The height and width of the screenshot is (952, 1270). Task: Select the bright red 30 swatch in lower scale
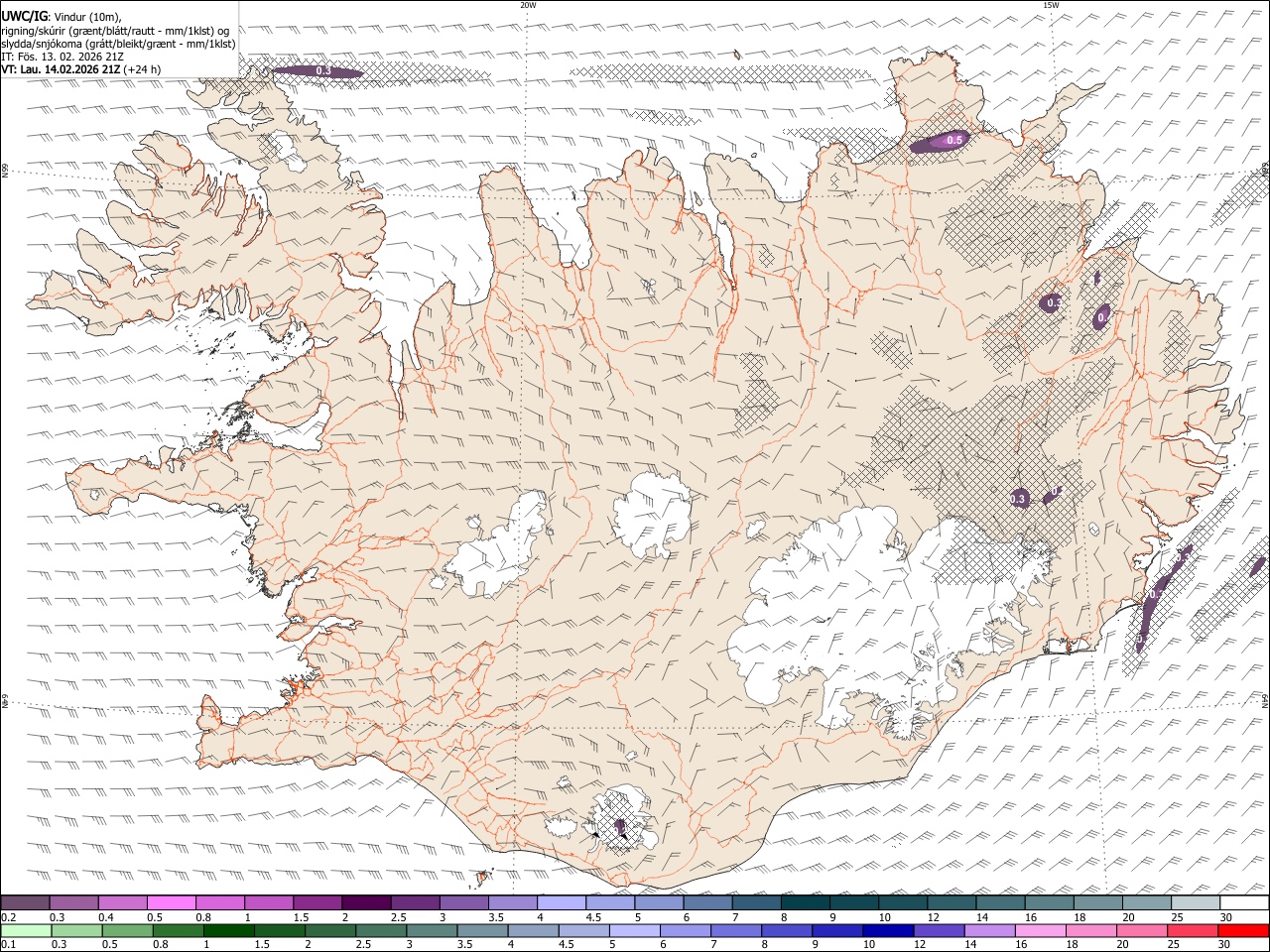[1244, 930]
